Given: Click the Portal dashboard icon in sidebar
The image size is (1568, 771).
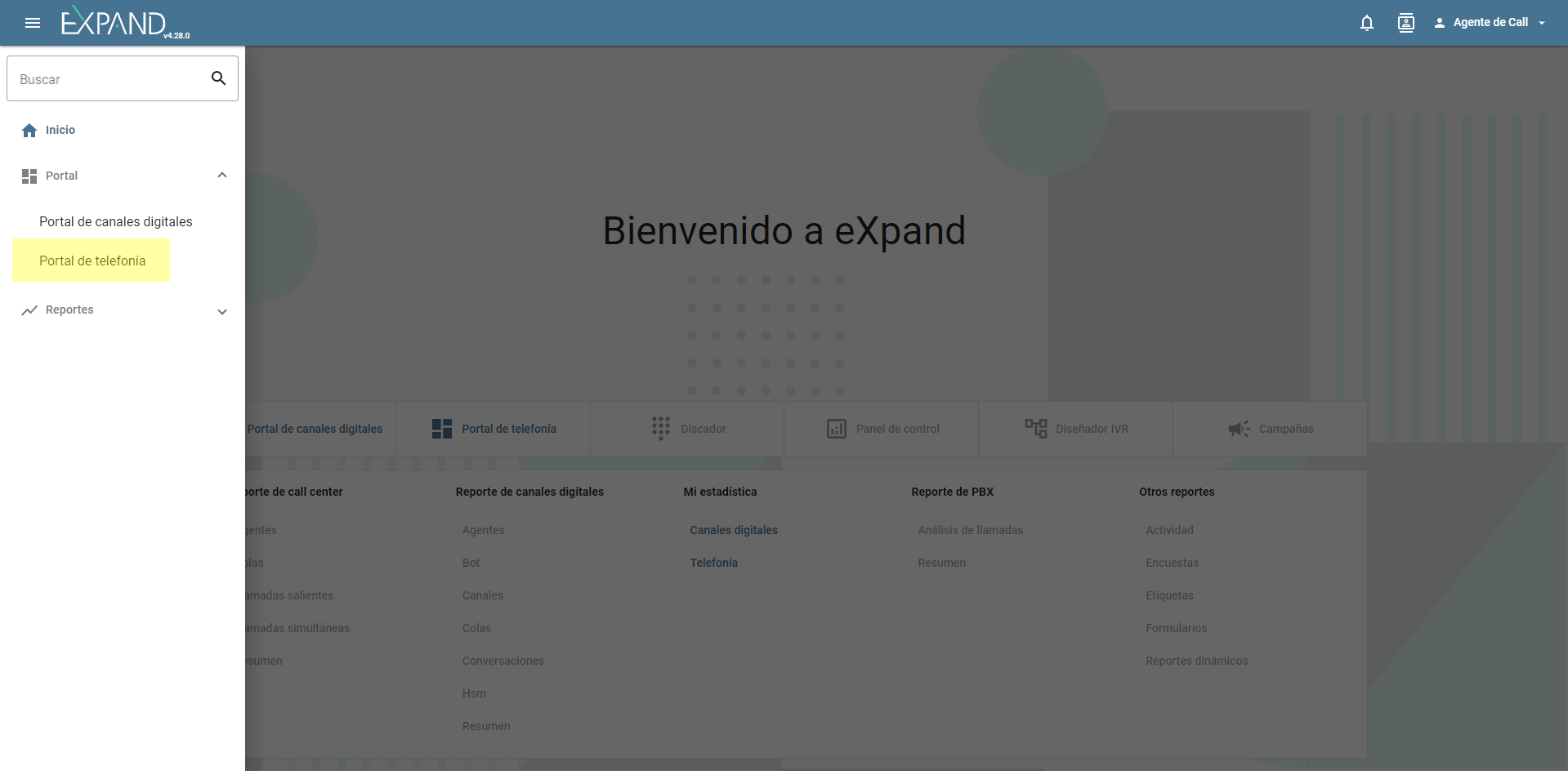Looking at the screenshot, I should click(29, 176).
